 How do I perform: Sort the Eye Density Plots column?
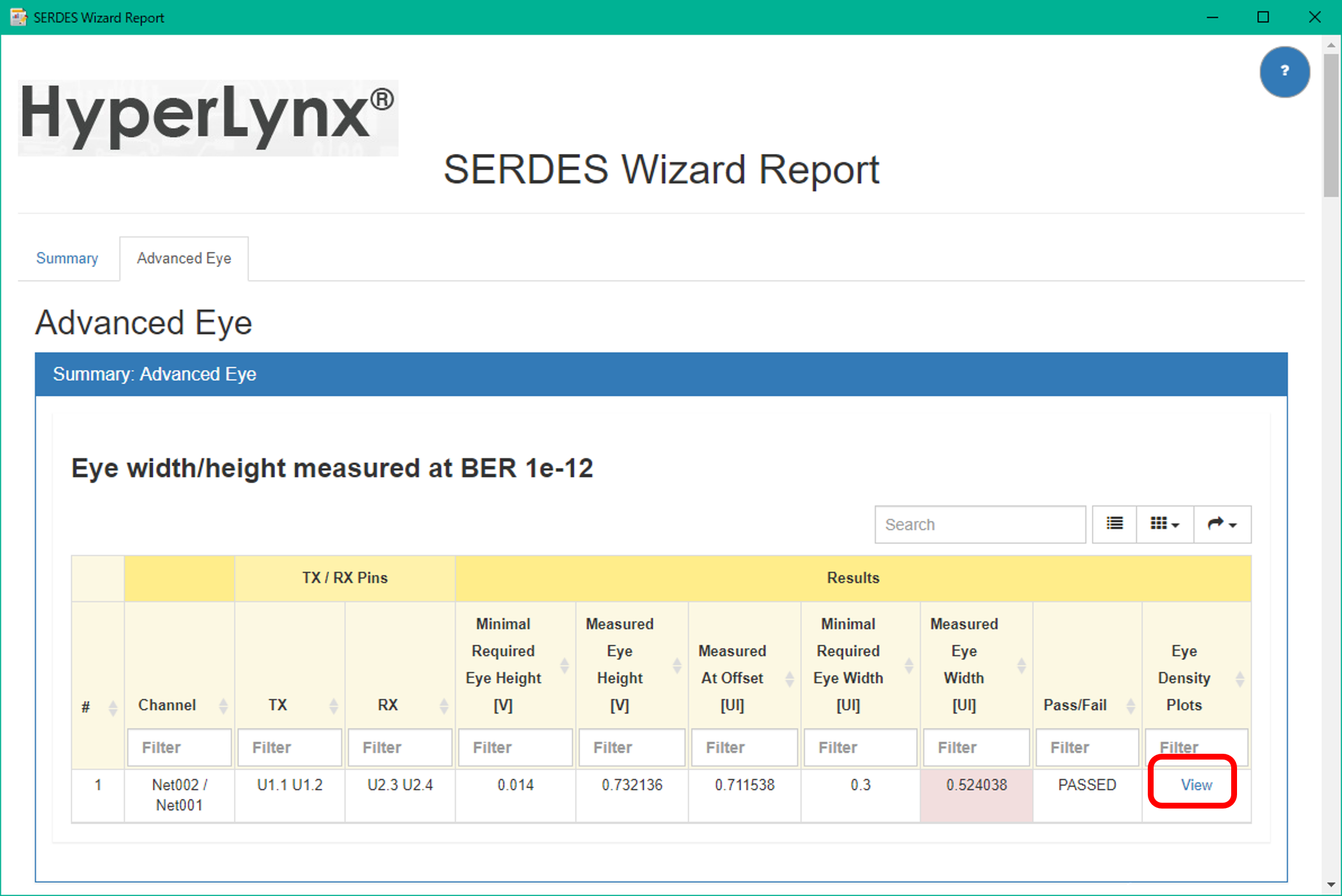click(1240, 679)
